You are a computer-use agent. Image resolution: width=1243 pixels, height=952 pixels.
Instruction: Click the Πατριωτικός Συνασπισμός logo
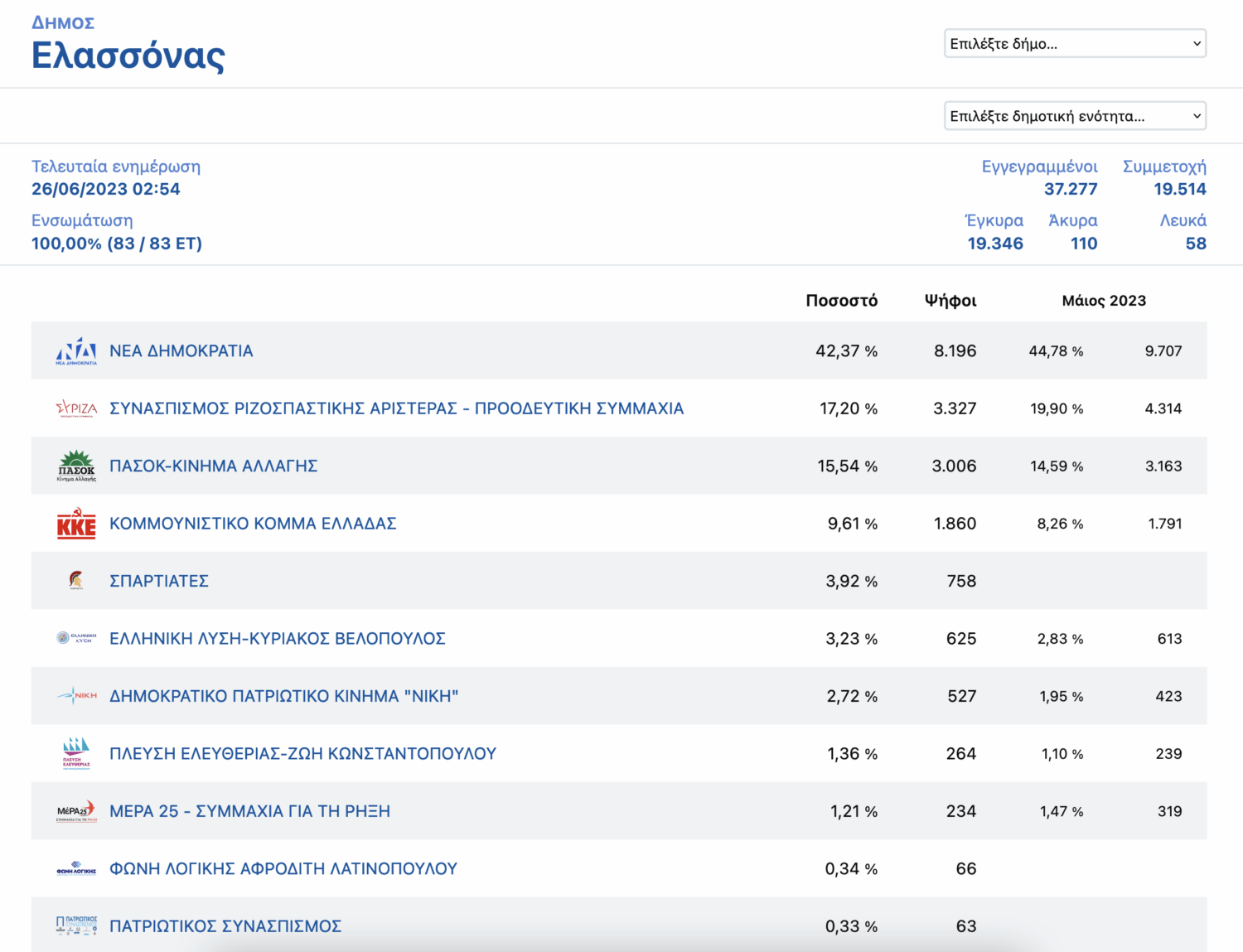(x=76, y=925)
